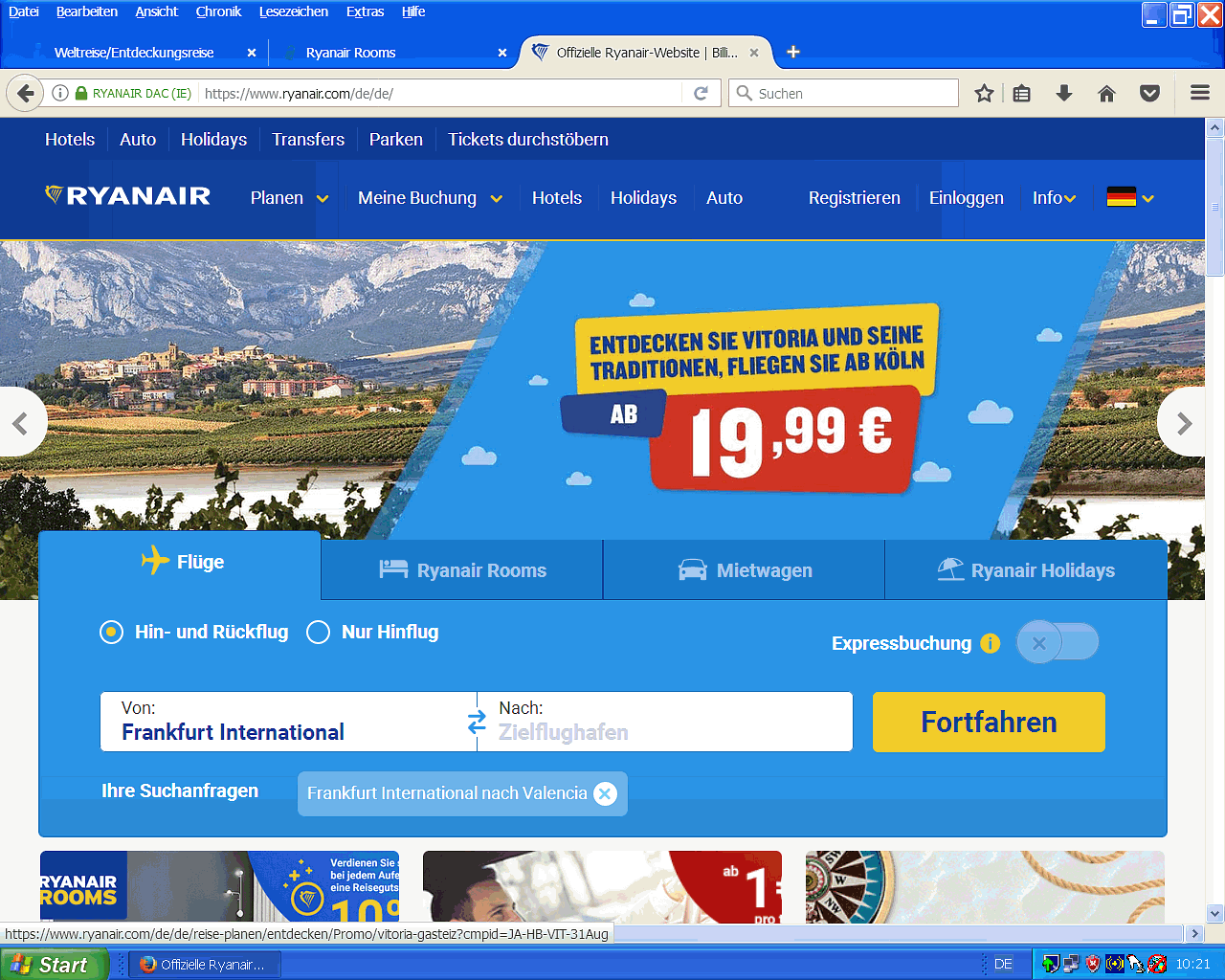
Task: Open the Windows Start button
Action: (53, 964)
